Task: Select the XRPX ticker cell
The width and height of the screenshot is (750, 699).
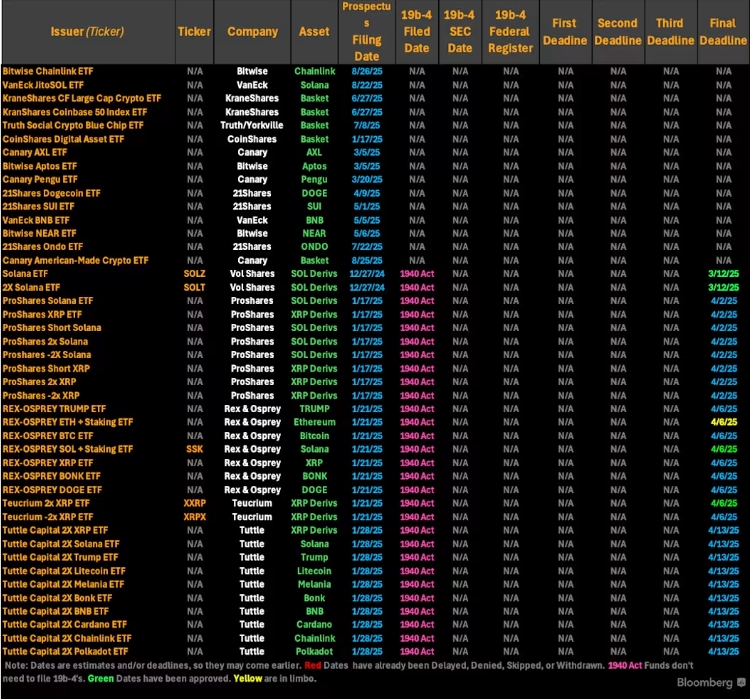Action: click(x=194, y=517)
